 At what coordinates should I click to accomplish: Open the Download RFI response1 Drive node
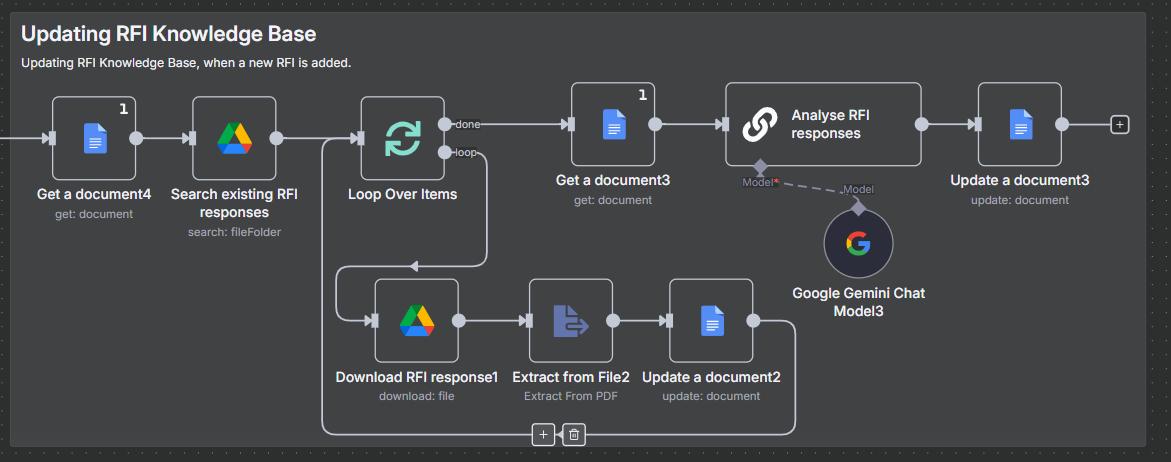pyautogui.click(x=417, y=320)
